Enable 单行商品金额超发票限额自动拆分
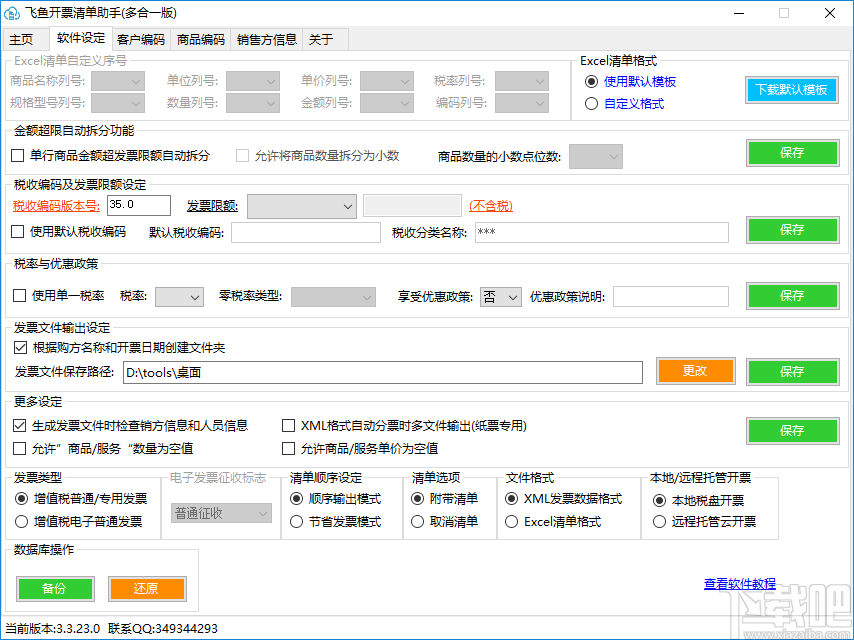This screenshot has width=854, height=640. 17,155
